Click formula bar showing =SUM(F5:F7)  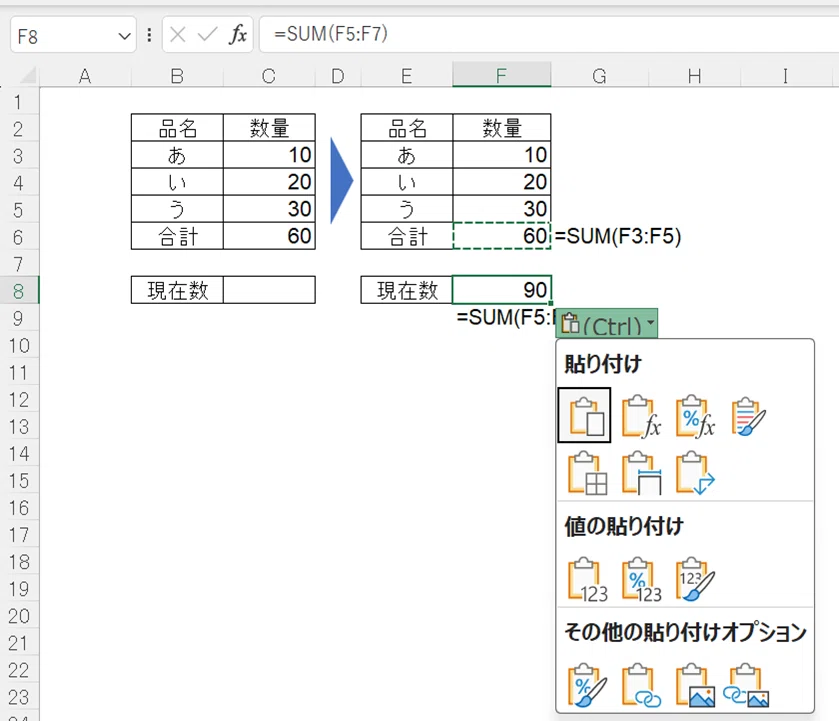tap(548, 34)
